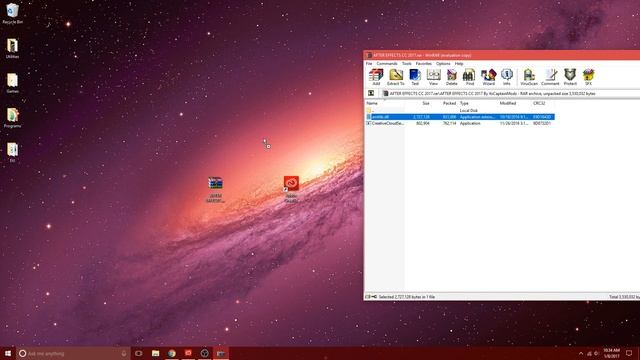The height and width of the screenshot is (360, 640).
Task: Launch the Wizard toolbar icon
Action: pos(488,77)
